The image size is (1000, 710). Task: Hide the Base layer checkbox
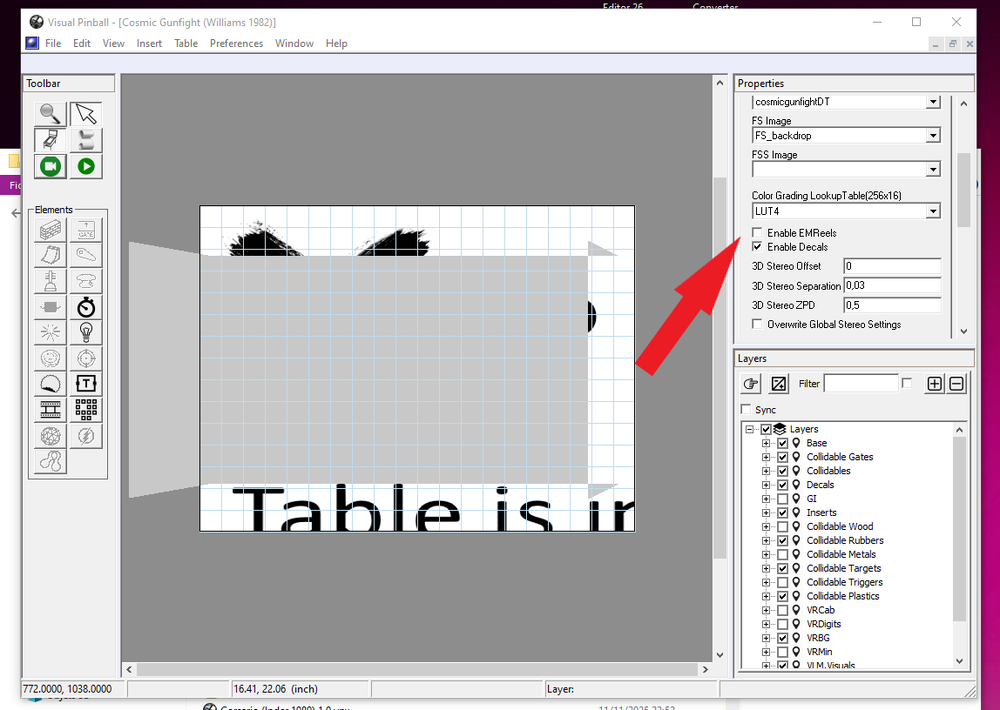(783, 443)
